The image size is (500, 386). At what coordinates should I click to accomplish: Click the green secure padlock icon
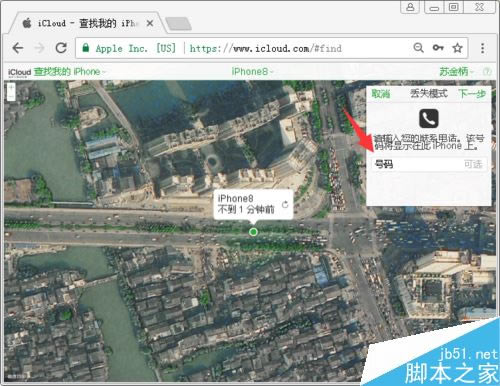(86, 48)
